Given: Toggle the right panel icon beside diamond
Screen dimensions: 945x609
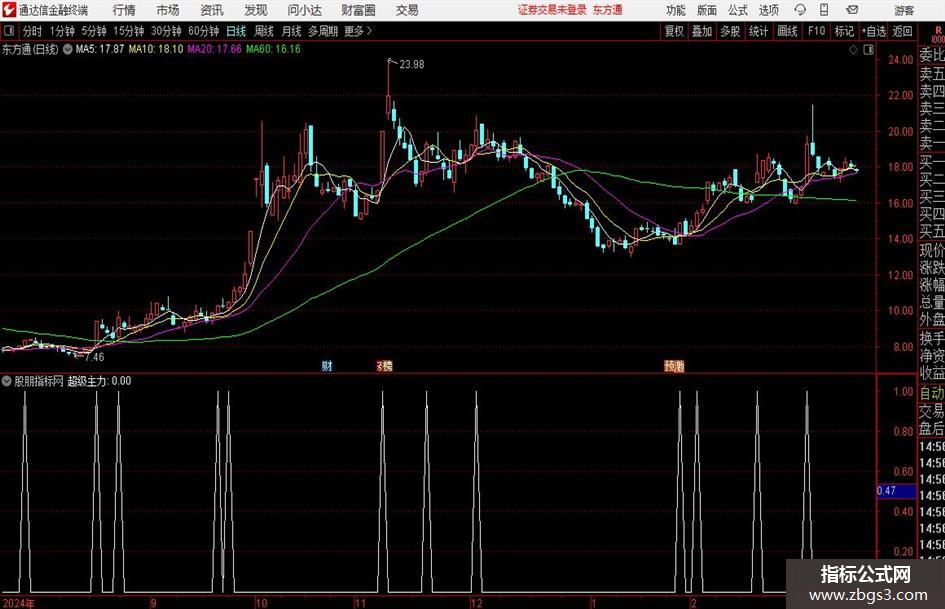Looking at the screenshot, I should tap(868, 49).
